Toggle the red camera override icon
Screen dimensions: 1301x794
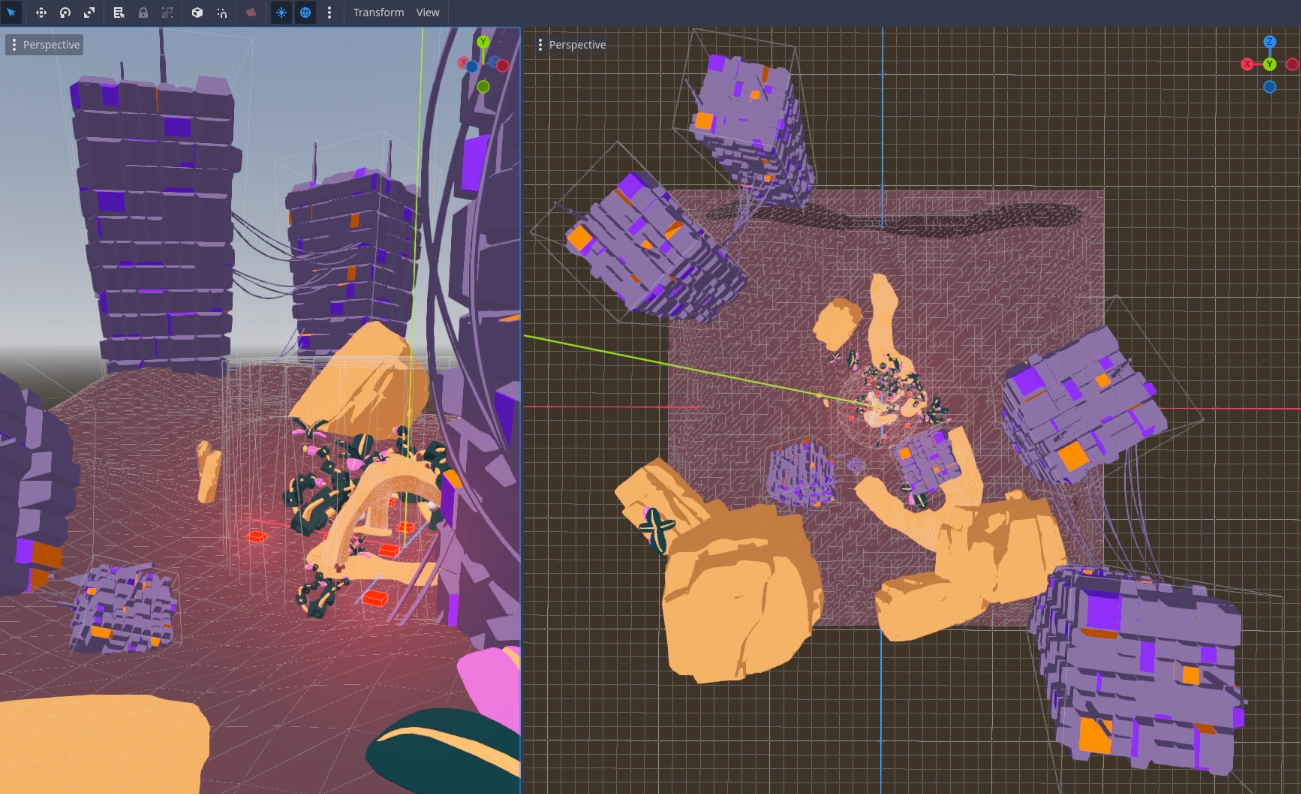[x=251, y=13]
